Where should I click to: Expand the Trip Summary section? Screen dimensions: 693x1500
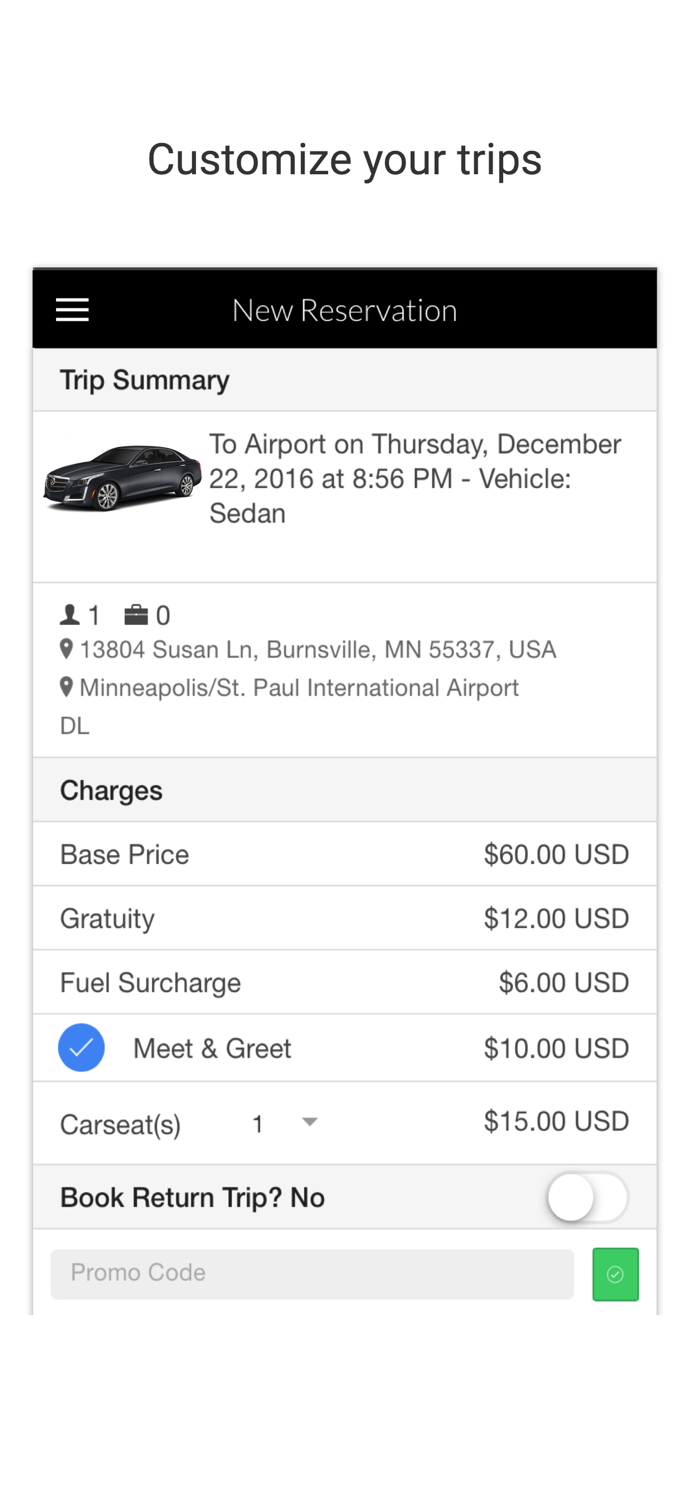(145, 380)
